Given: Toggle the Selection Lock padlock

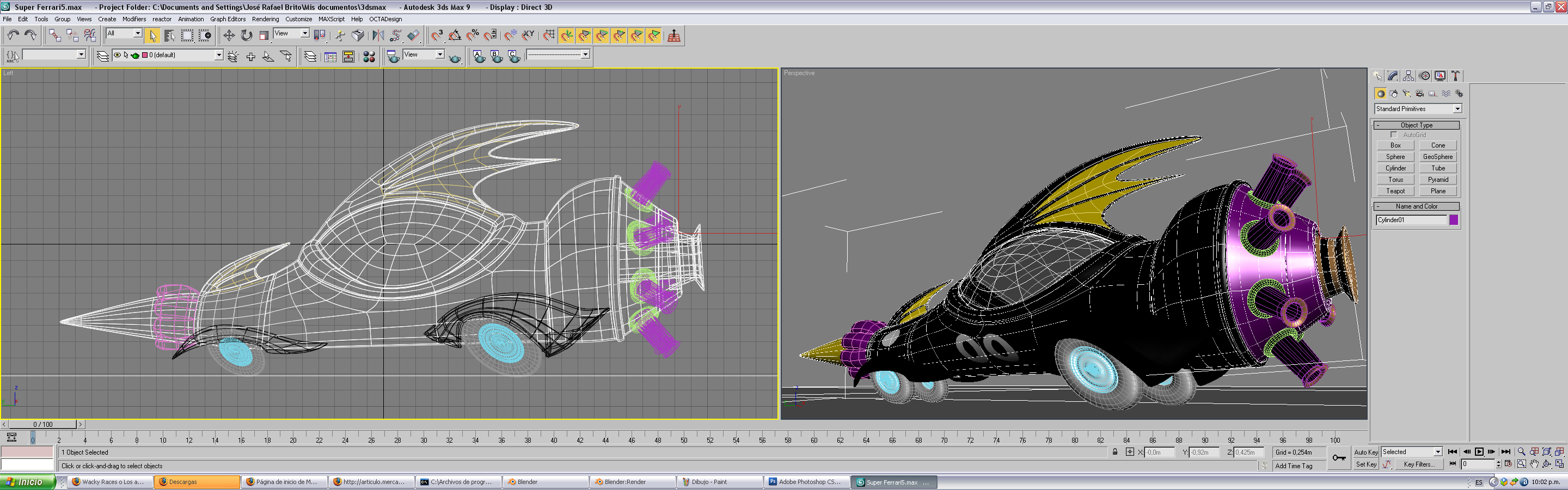Looking at the screenshot, I should tap(1115, 452).
